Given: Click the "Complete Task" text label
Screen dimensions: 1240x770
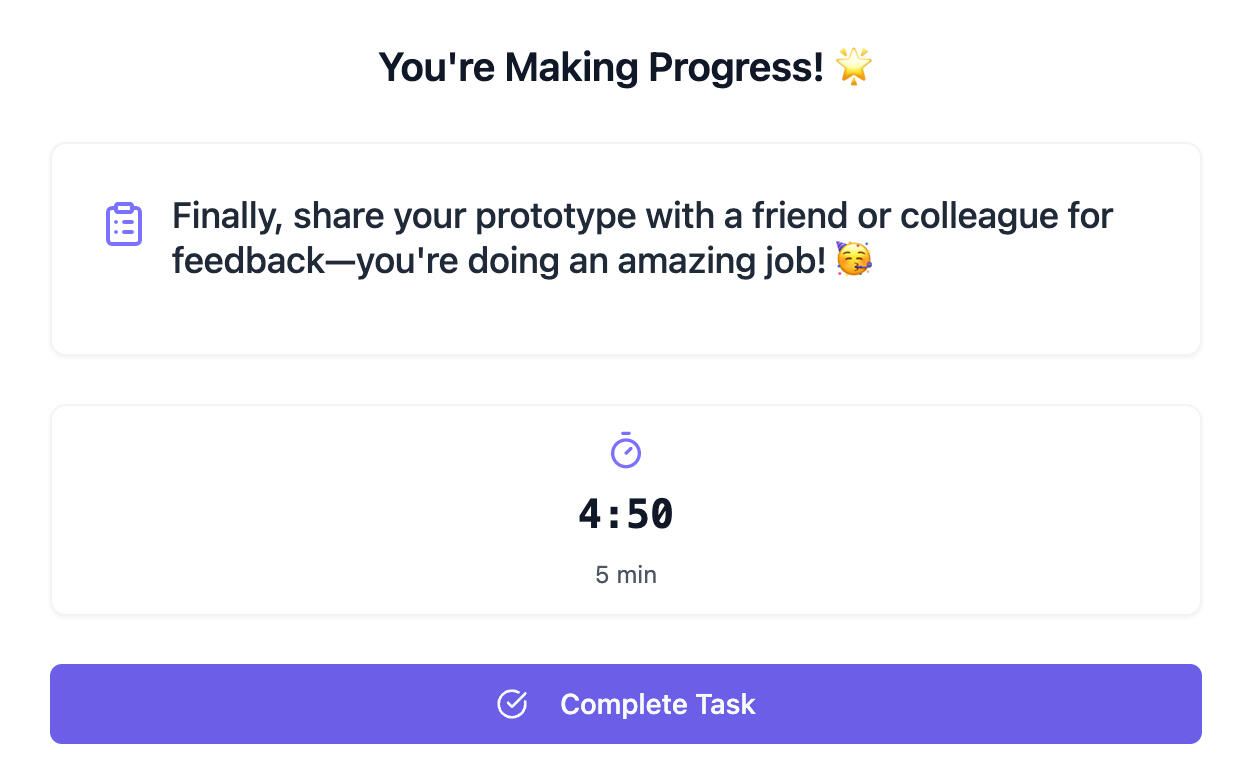Looking at the screenshot, I should pyautogui.click(x=657, y=704).
